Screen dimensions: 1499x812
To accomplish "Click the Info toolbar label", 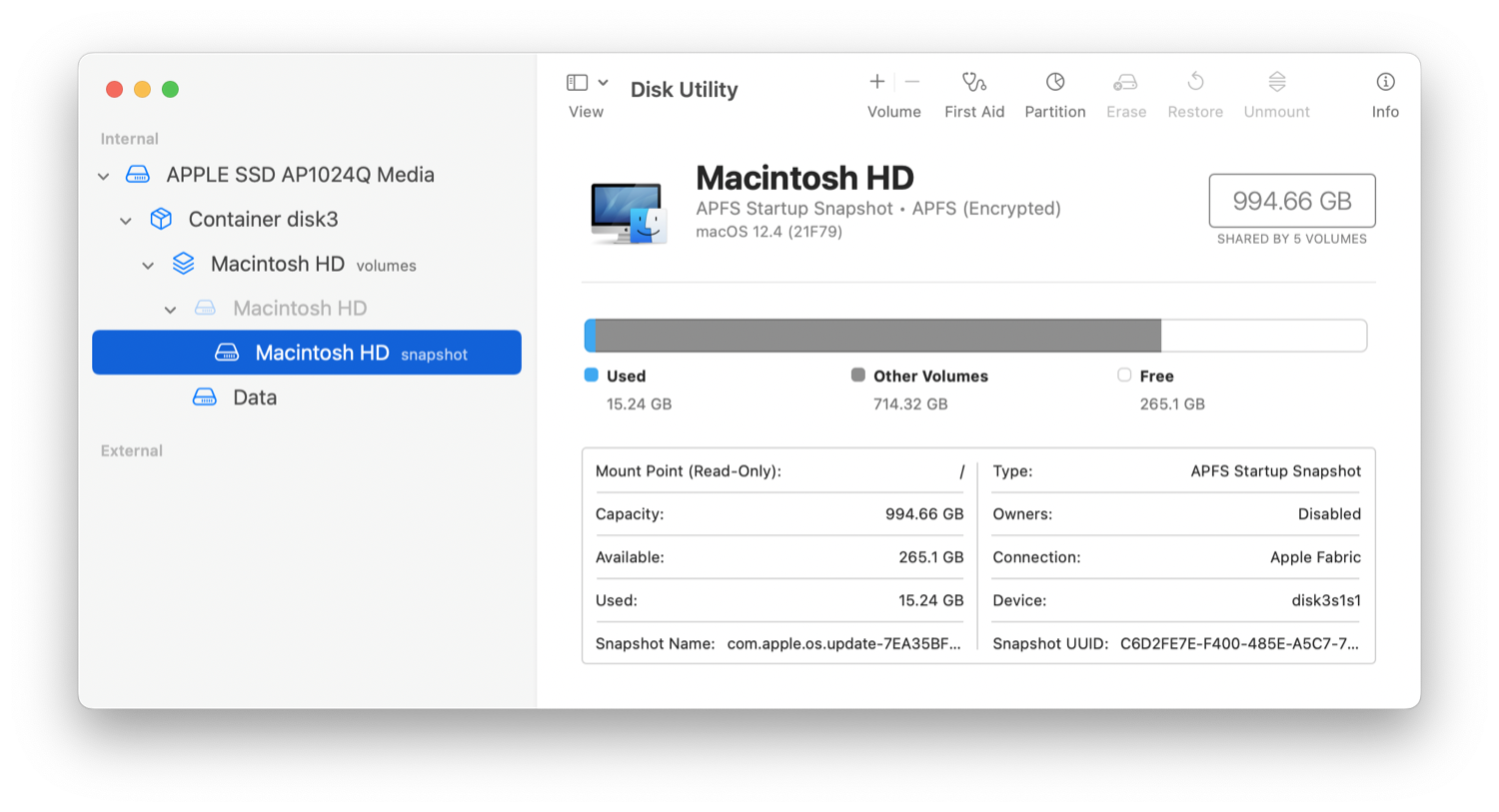I will (1385, 112).
